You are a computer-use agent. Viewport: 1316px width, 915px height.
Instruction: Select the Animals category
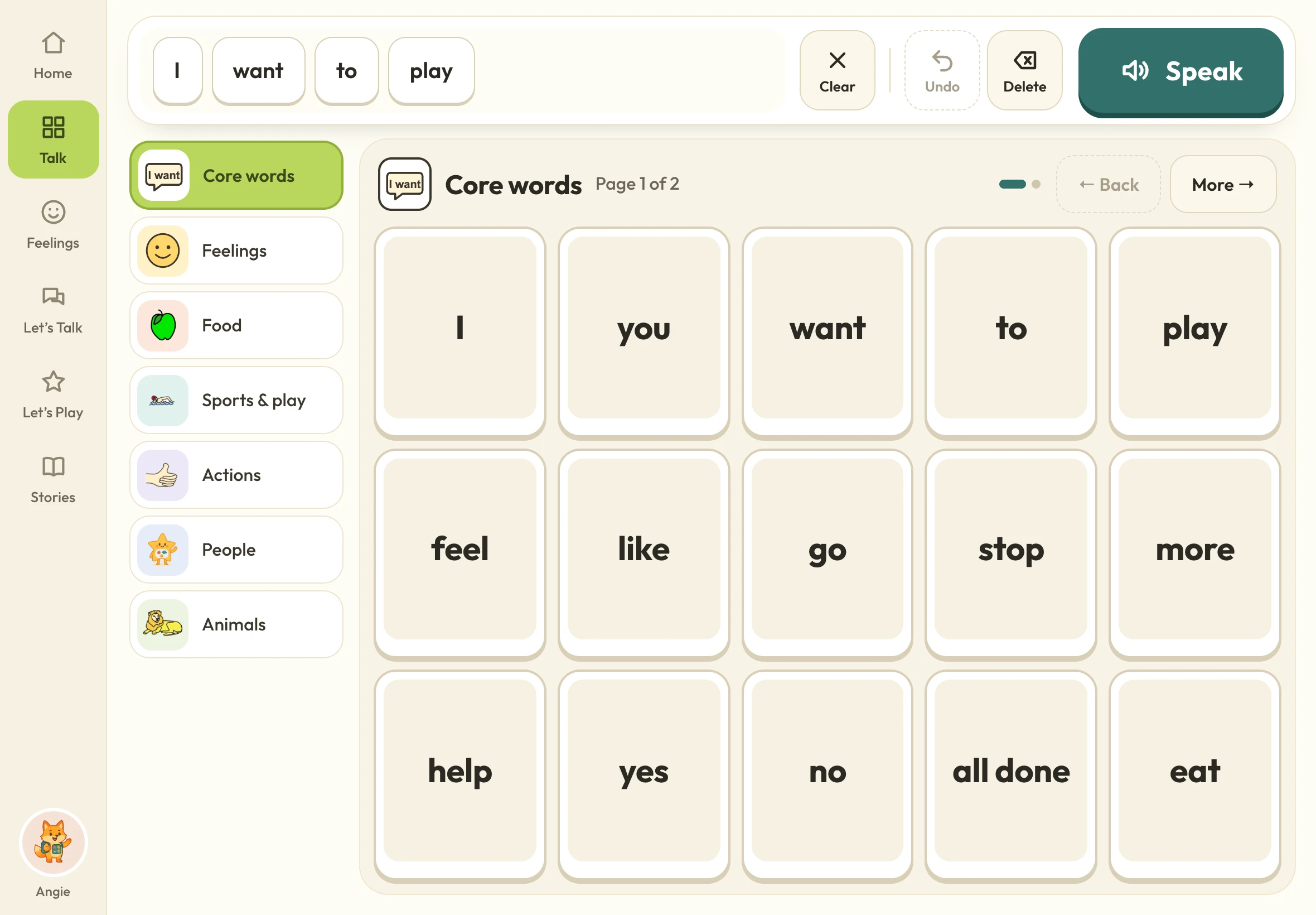click(x=236, y=624)
